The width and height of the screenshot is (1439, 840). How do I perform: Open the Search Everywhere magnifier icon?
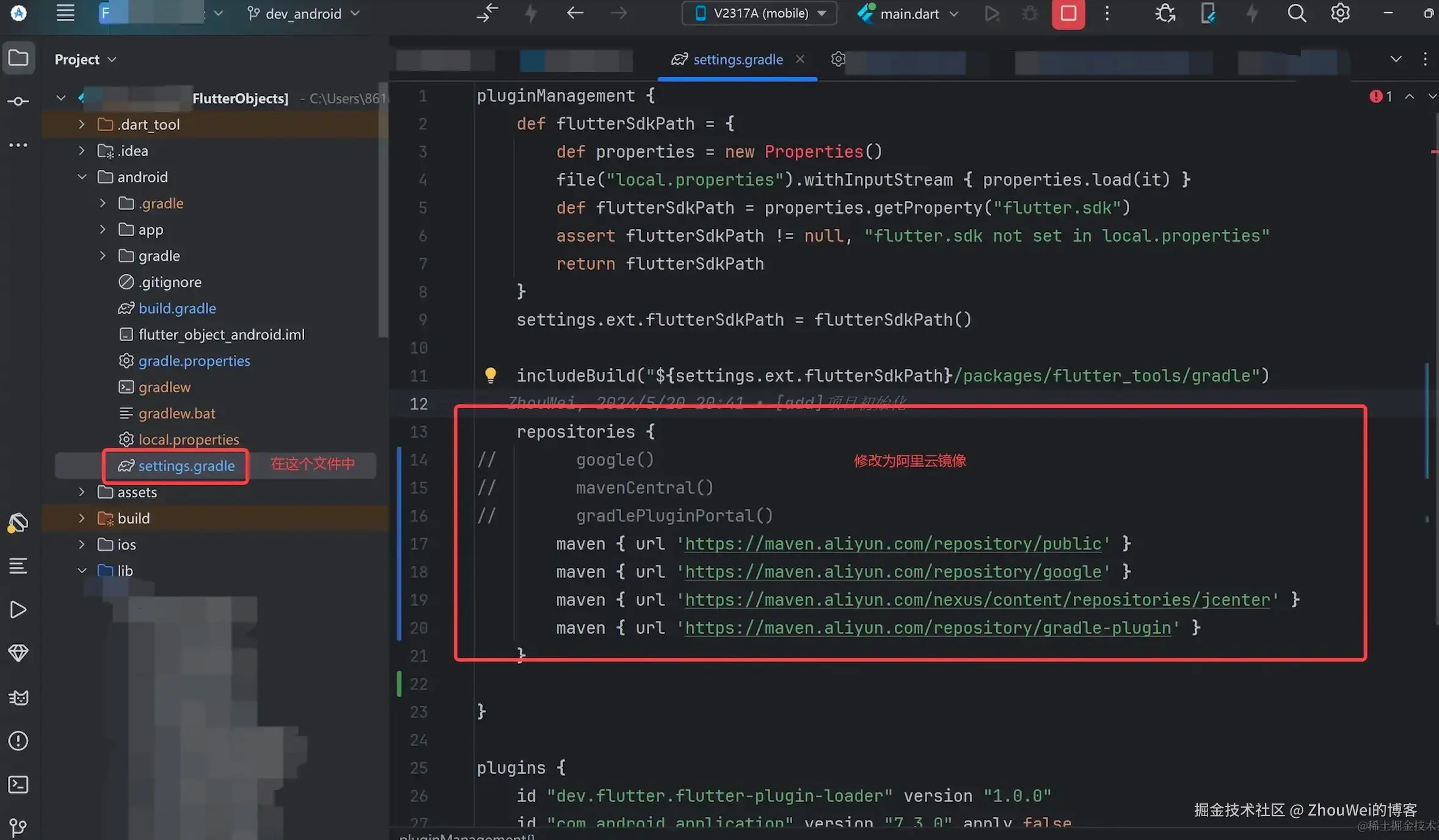[x=1296, y=13]
